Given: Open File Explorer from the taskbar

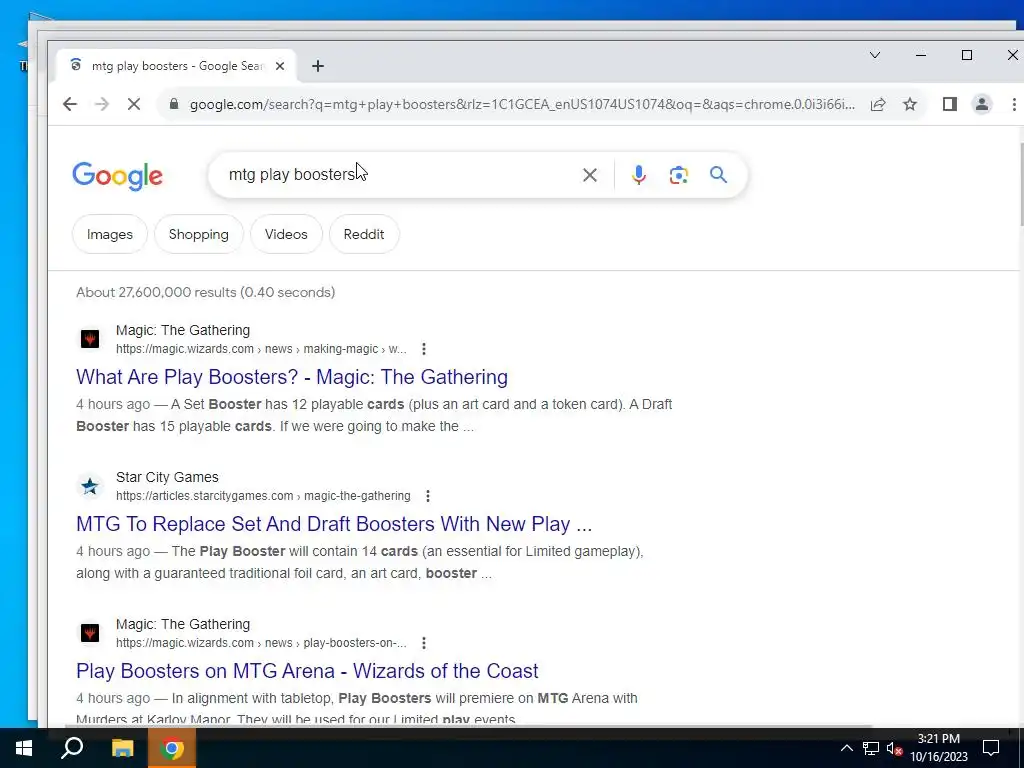Looking at the screenshot, I should coord(122,748).
